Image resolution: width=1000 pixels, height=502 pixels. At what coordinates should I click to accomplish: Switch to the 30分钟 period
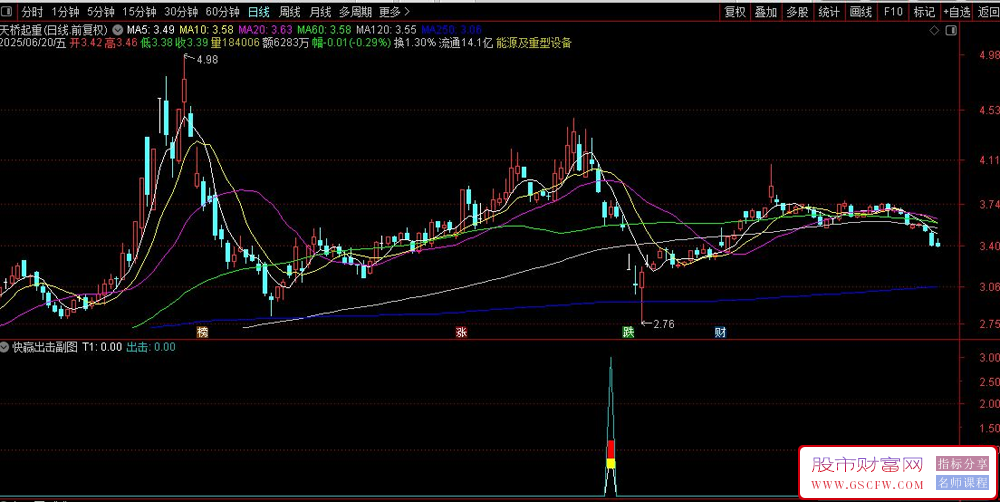(181, 11)
